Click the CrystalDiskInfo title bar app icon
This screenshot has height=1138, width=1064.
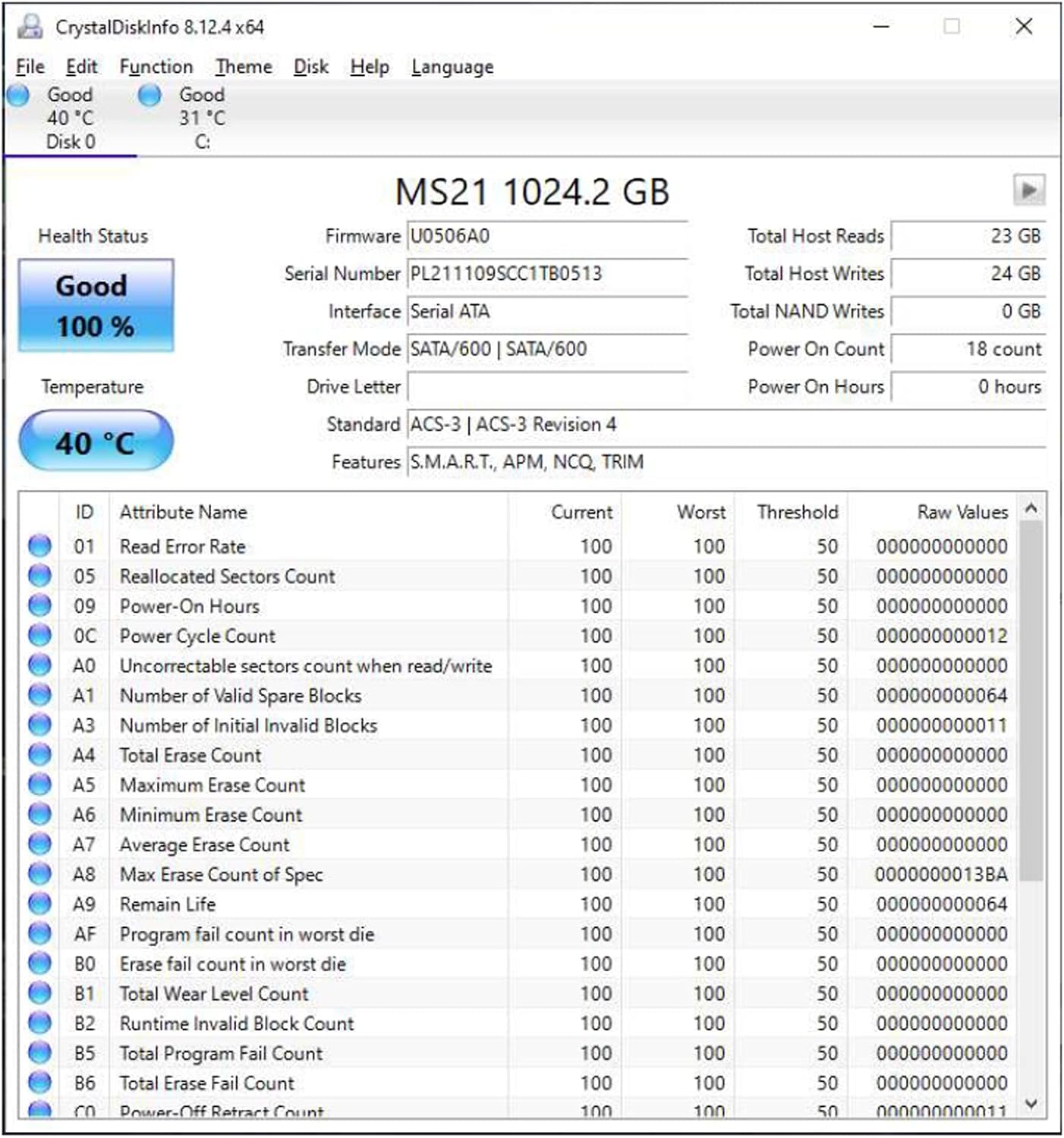click(x=30, y=27)
